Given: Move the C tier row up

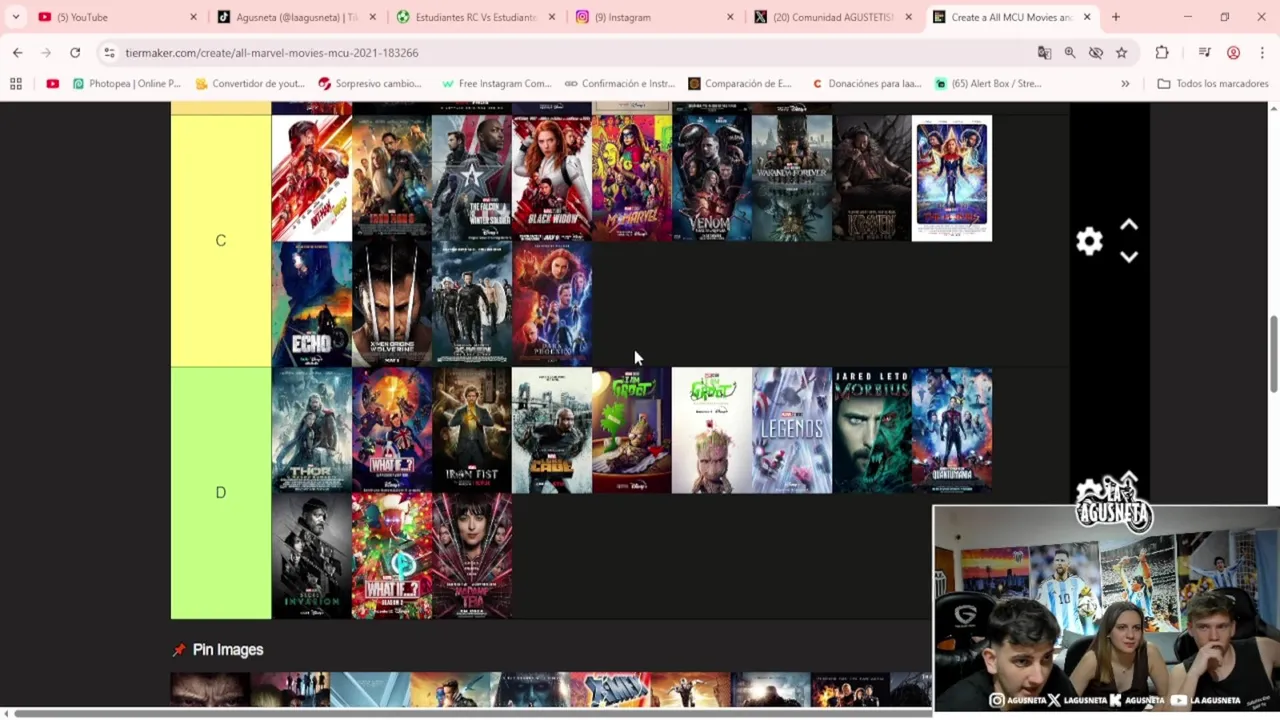Looking at the screenshot, I should 1129,226.
